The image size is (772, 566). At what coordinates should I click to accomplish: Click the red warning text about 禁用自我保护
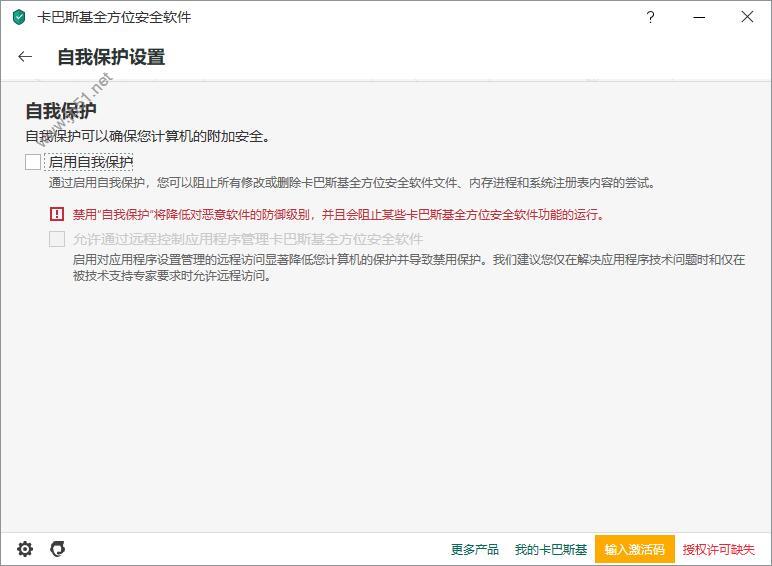tap(338, 215)
